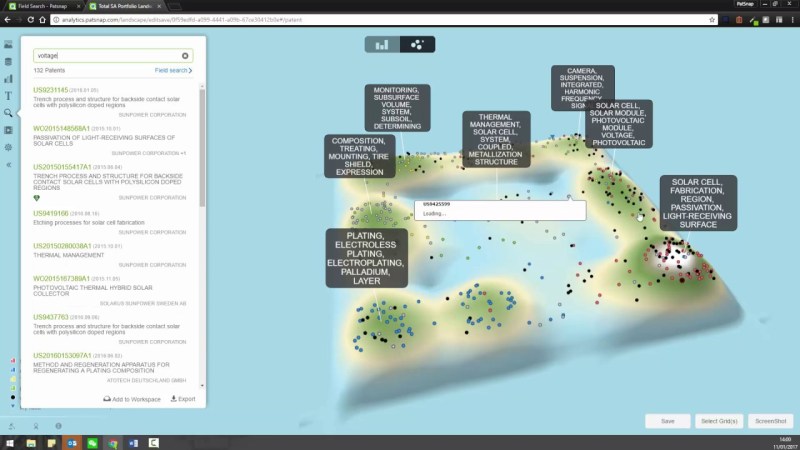The width and height of the screenshot is (800, 450).
Task: Click the red extension icon in browser toolbar
Action: point(739,20)
